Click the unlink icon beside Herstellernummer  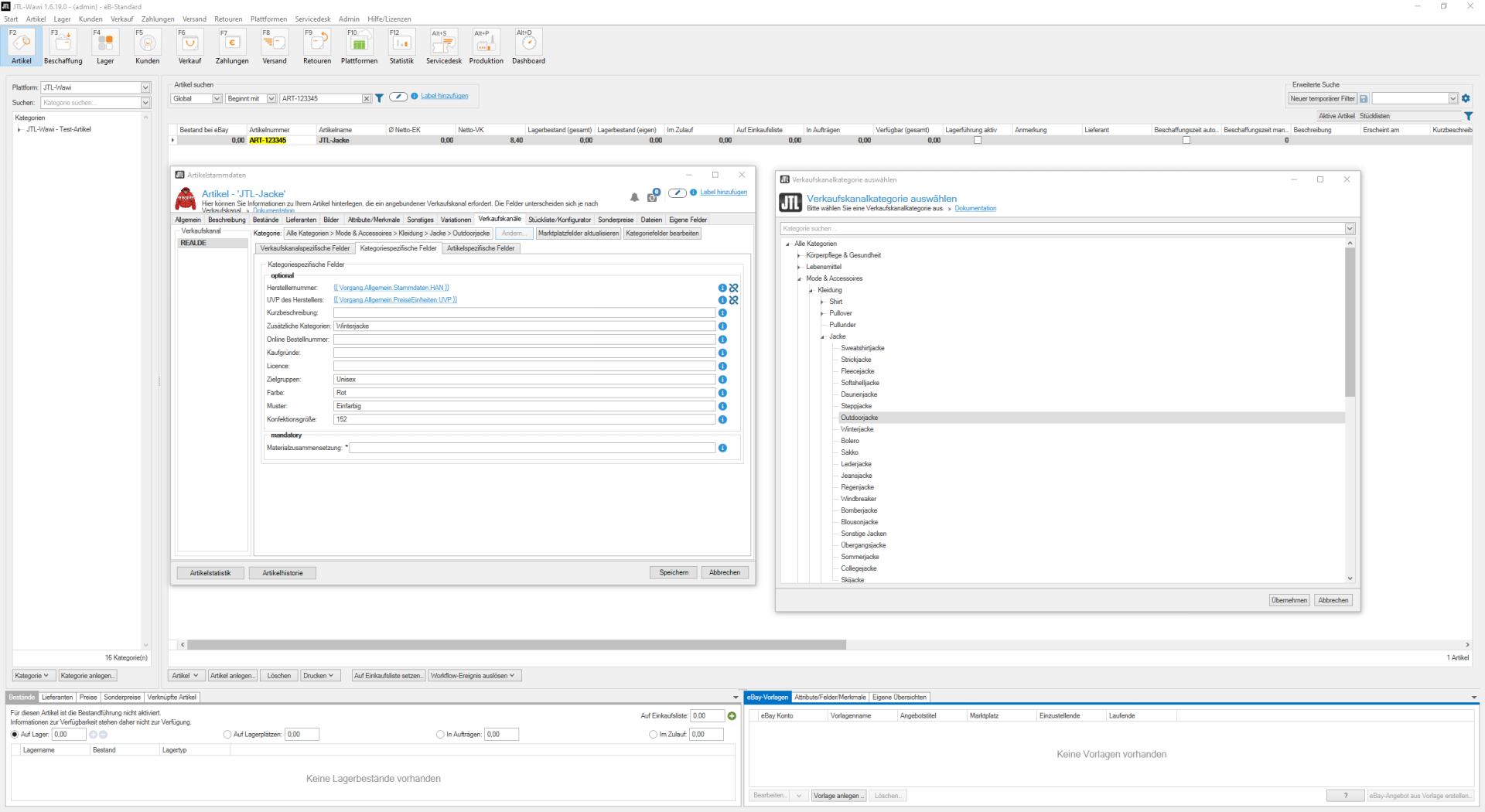pos(734,288)
